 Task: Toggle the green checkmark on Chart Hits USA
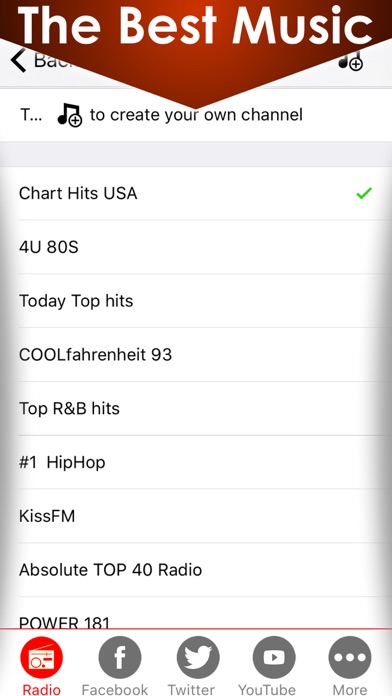coord(364,194)
